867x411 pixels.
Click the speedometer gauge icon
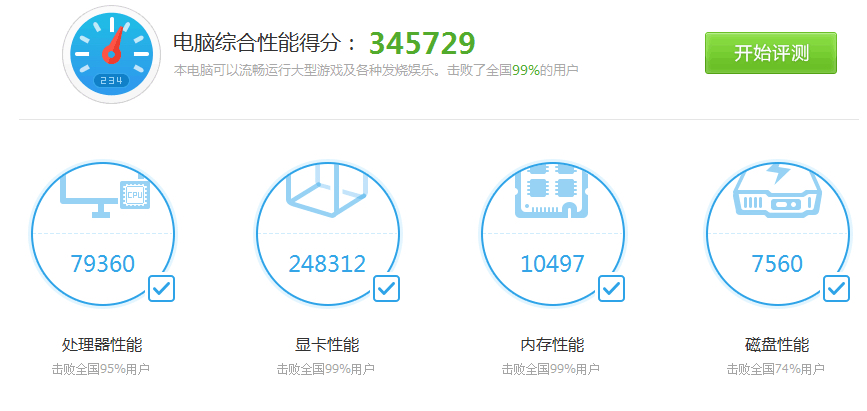point(112,54)
